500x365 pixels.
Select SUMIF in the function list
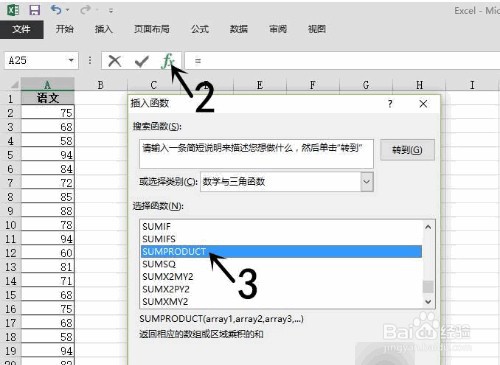click(x=281, y=226)
